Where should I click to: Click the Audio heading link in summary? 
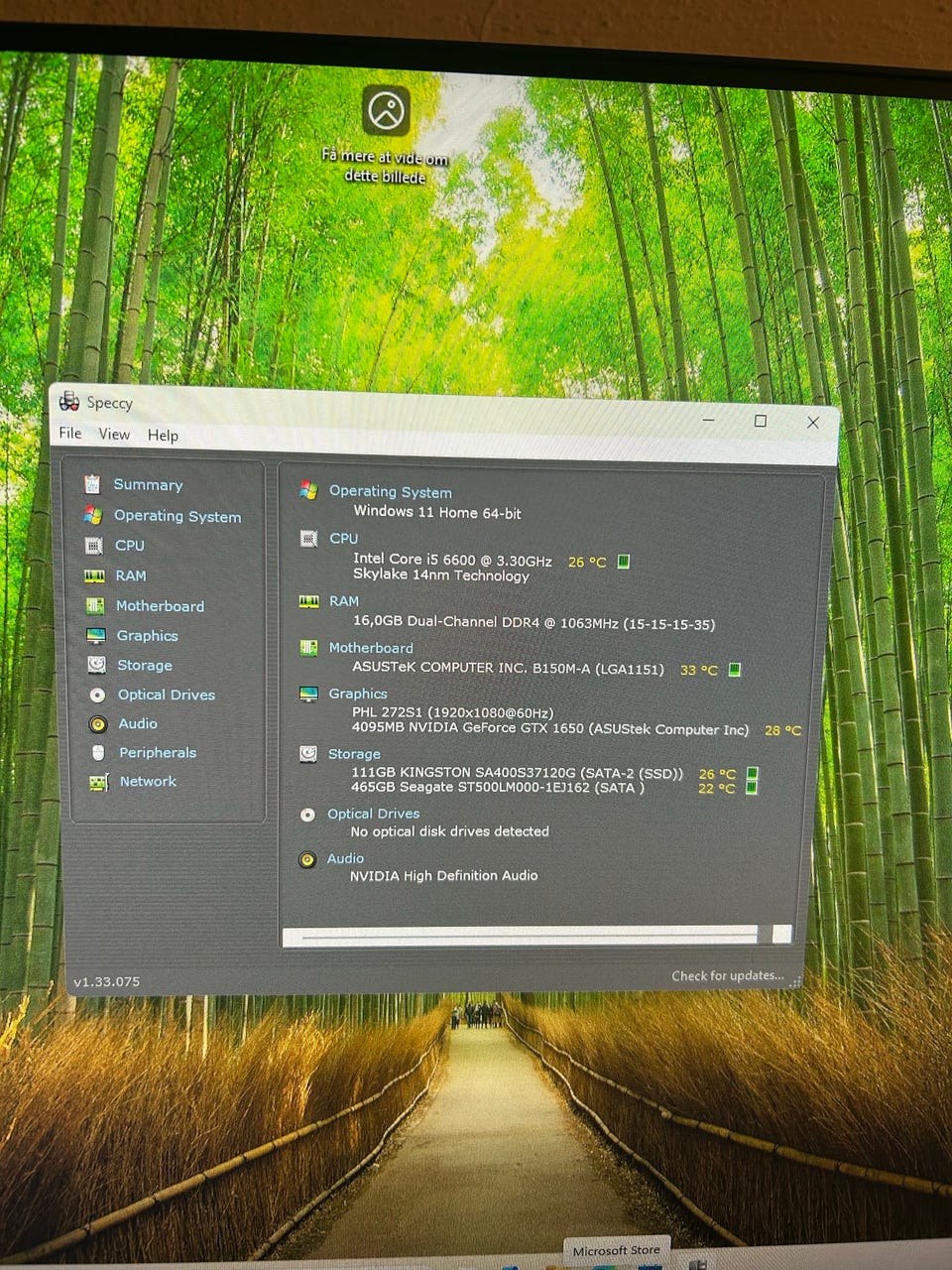coord(345,858)
